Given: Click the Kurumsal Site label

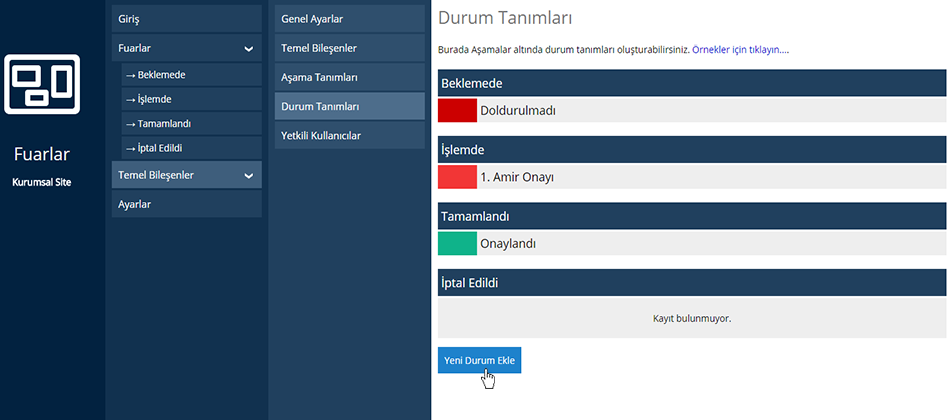Looking at the screenshot, I should [42, 182].
